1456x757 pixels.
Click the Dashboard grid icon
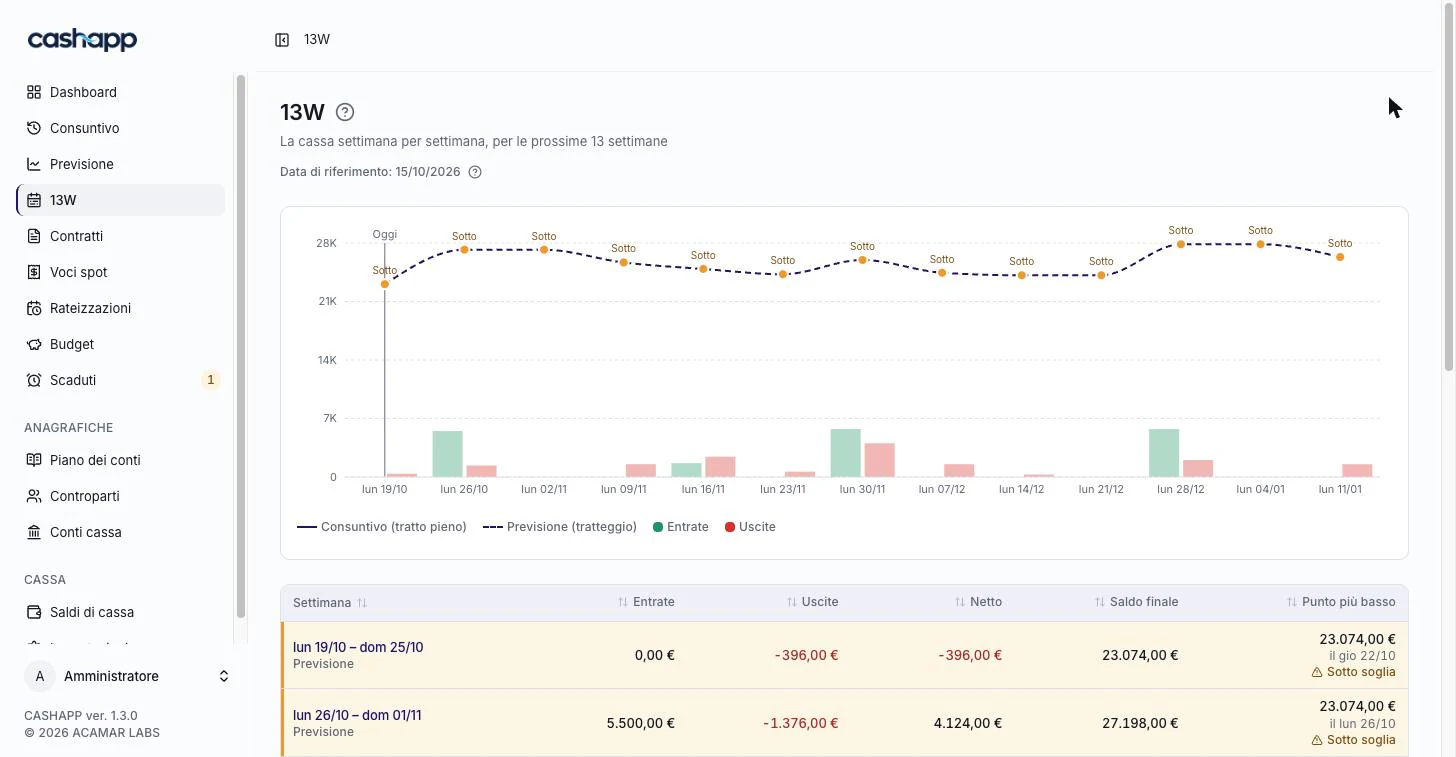[x=34, y=92]
